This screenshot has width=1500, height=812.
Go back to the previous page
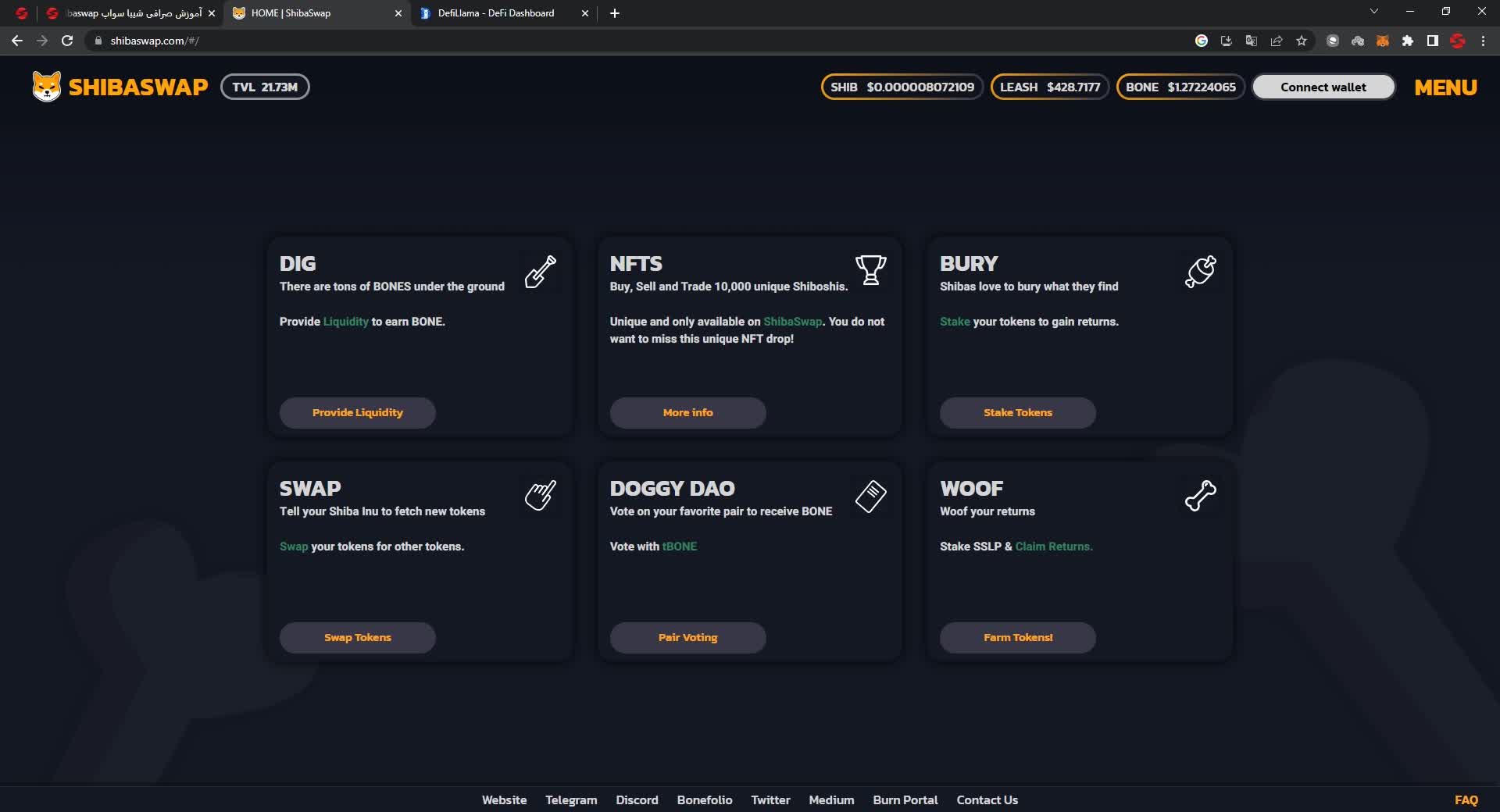point(17,41)
